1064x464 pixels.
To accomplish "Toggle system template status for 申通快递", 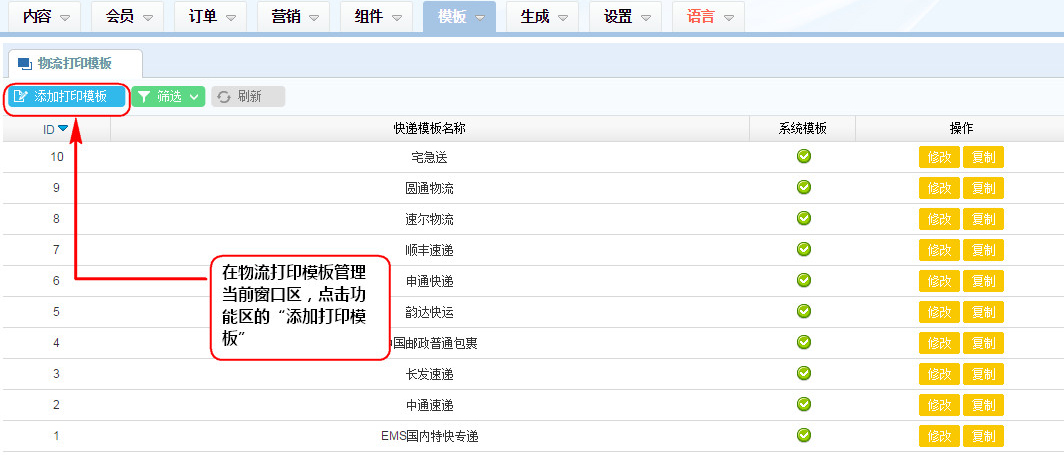I will pyautogui.click(x=803, y=280).
